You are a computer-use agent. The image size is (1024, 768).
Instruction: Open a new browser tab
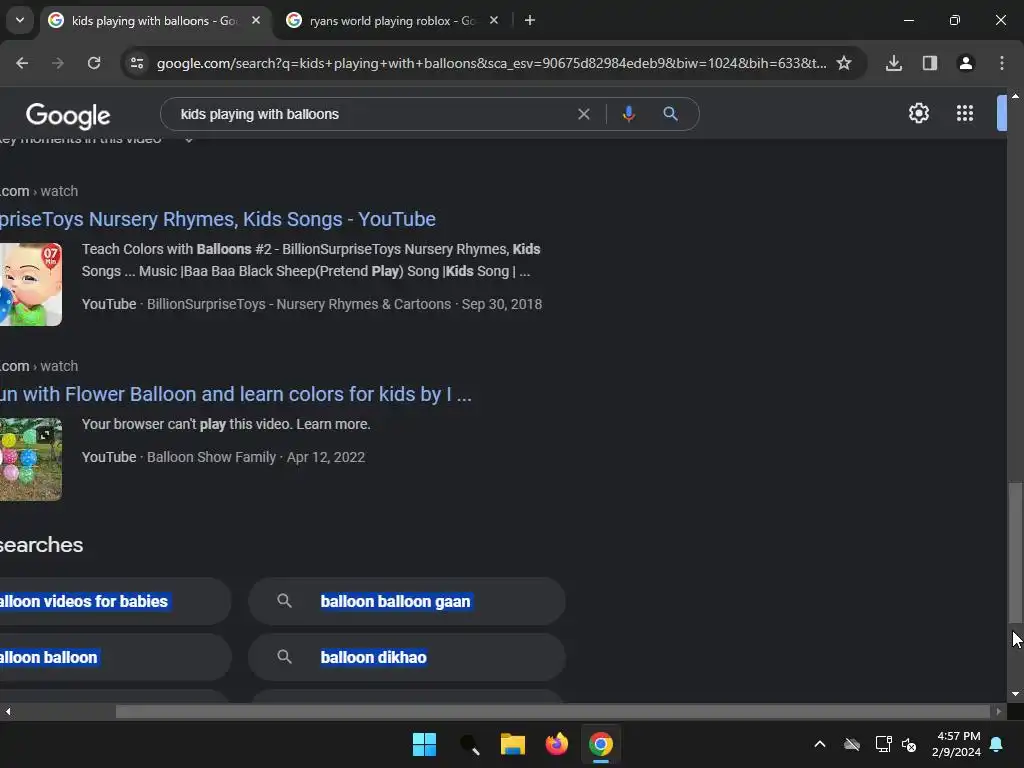(530, 21)
